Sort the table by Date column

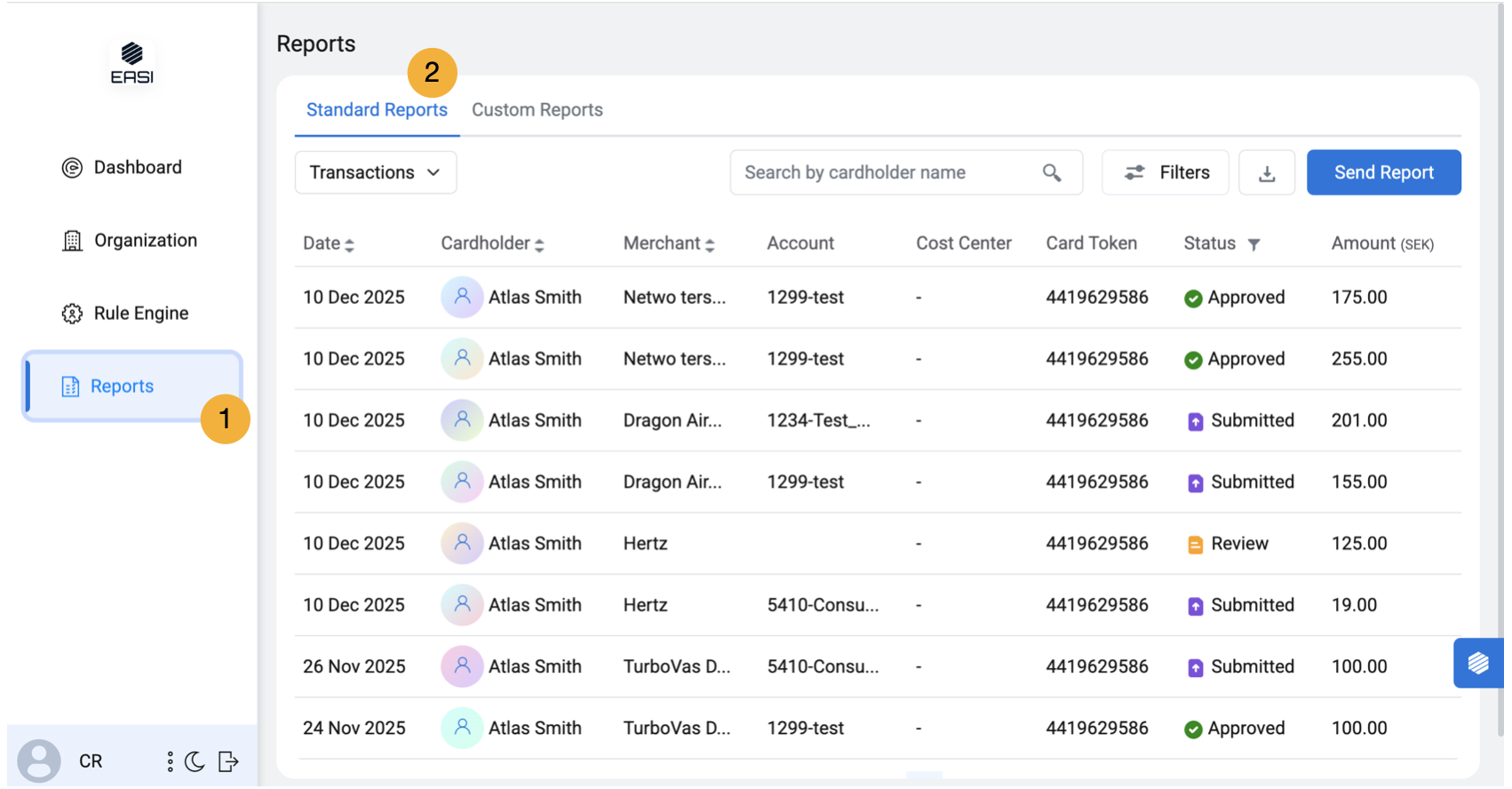click(349, 244)
